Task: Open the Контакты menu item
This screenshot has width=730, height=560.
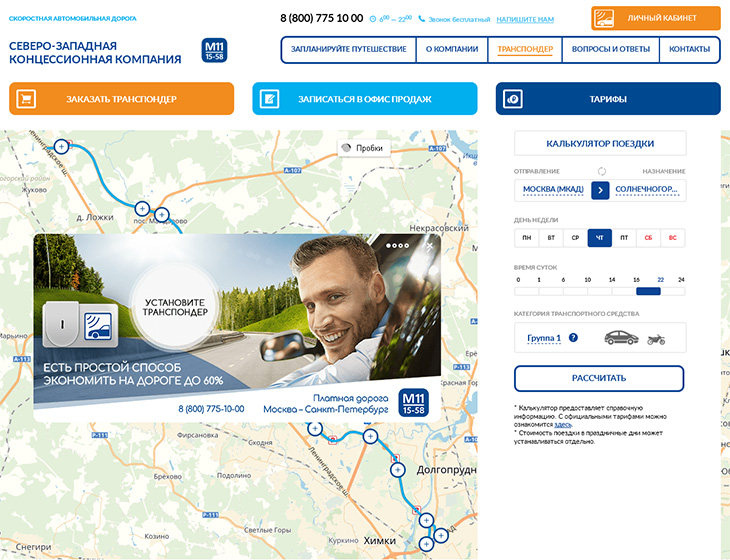Action: (689, 49)
